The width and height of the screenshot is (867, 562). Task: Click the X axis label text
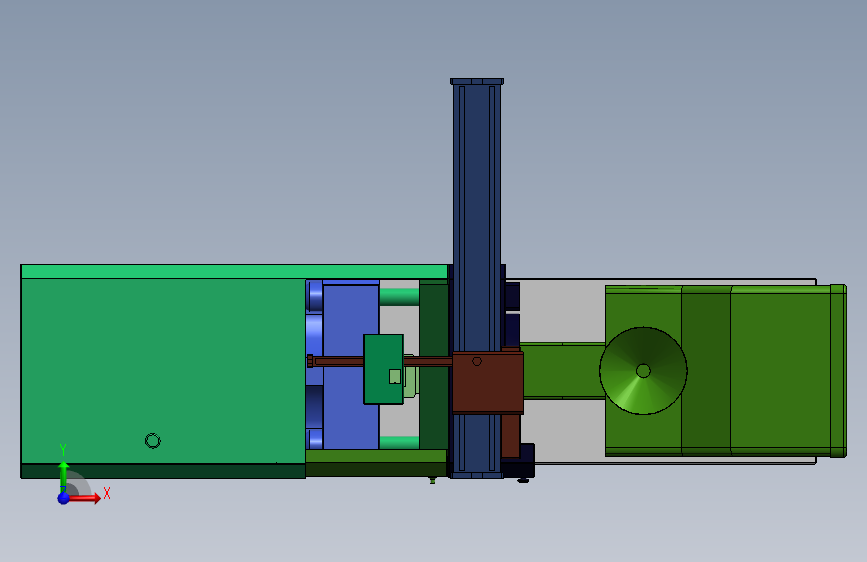[107, 493]
